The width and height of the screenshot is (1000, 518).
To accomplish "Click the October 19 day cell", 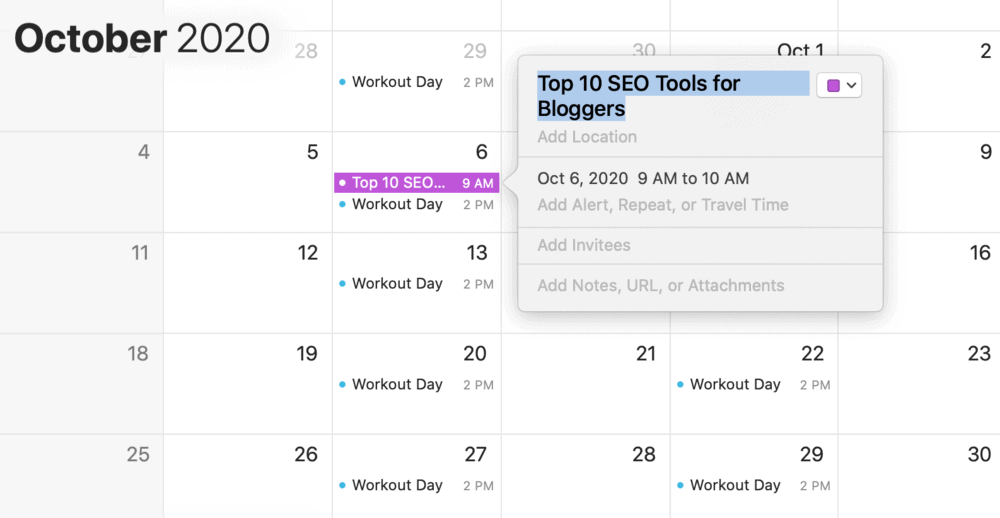I will pos(248,384).
